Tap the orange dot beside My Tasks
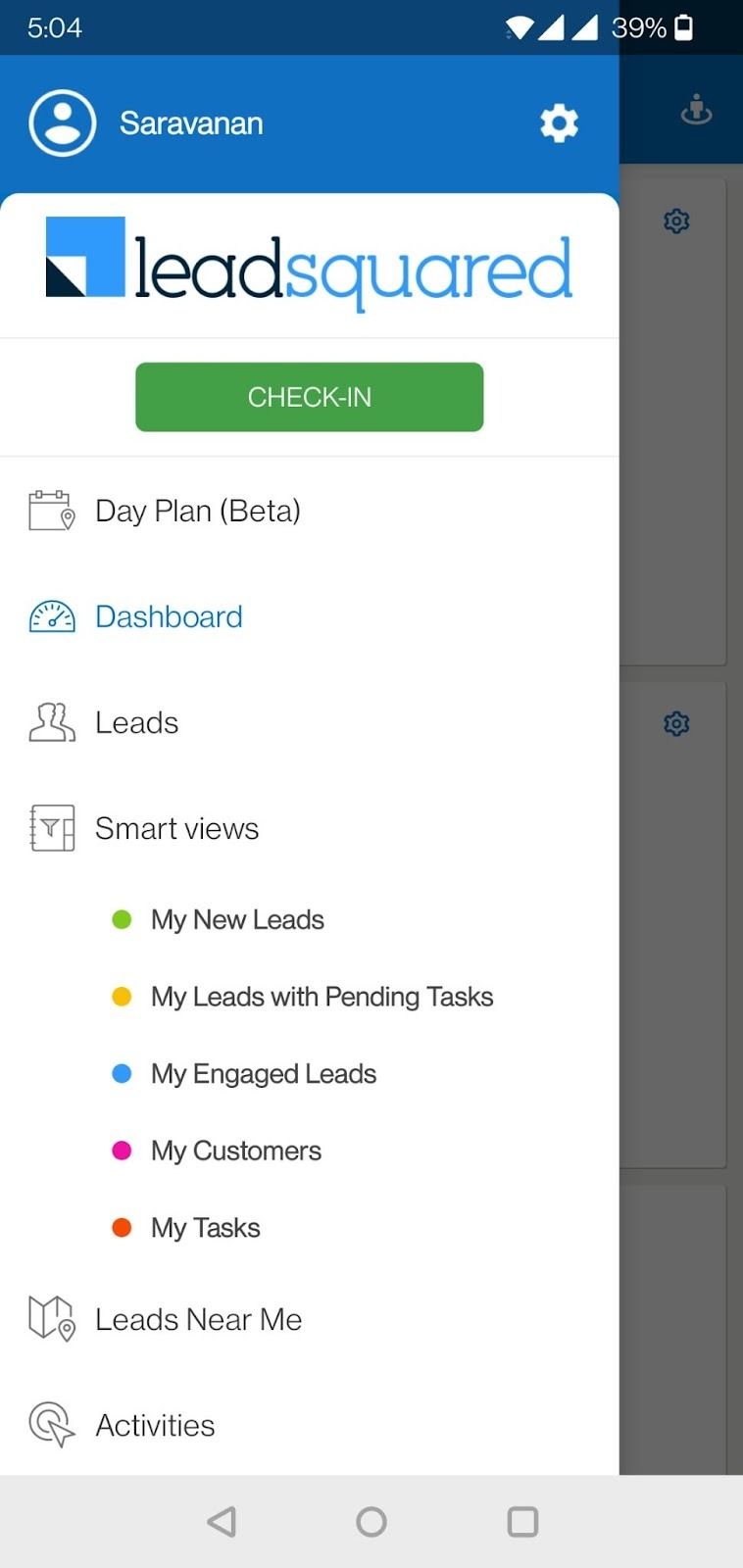Screen dimensions: 743x1568 122,1228
